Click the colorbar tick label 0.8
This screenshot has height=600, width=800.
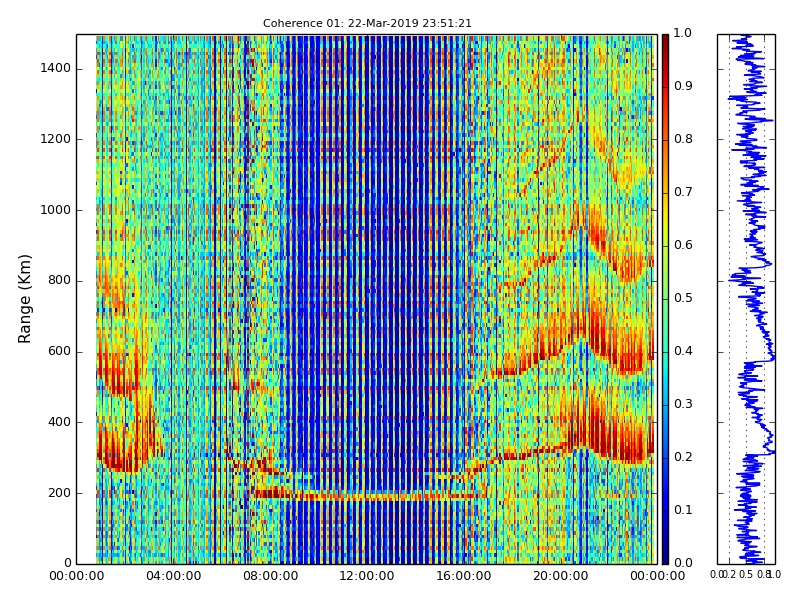pyautogui.click(x=683, y=139)
